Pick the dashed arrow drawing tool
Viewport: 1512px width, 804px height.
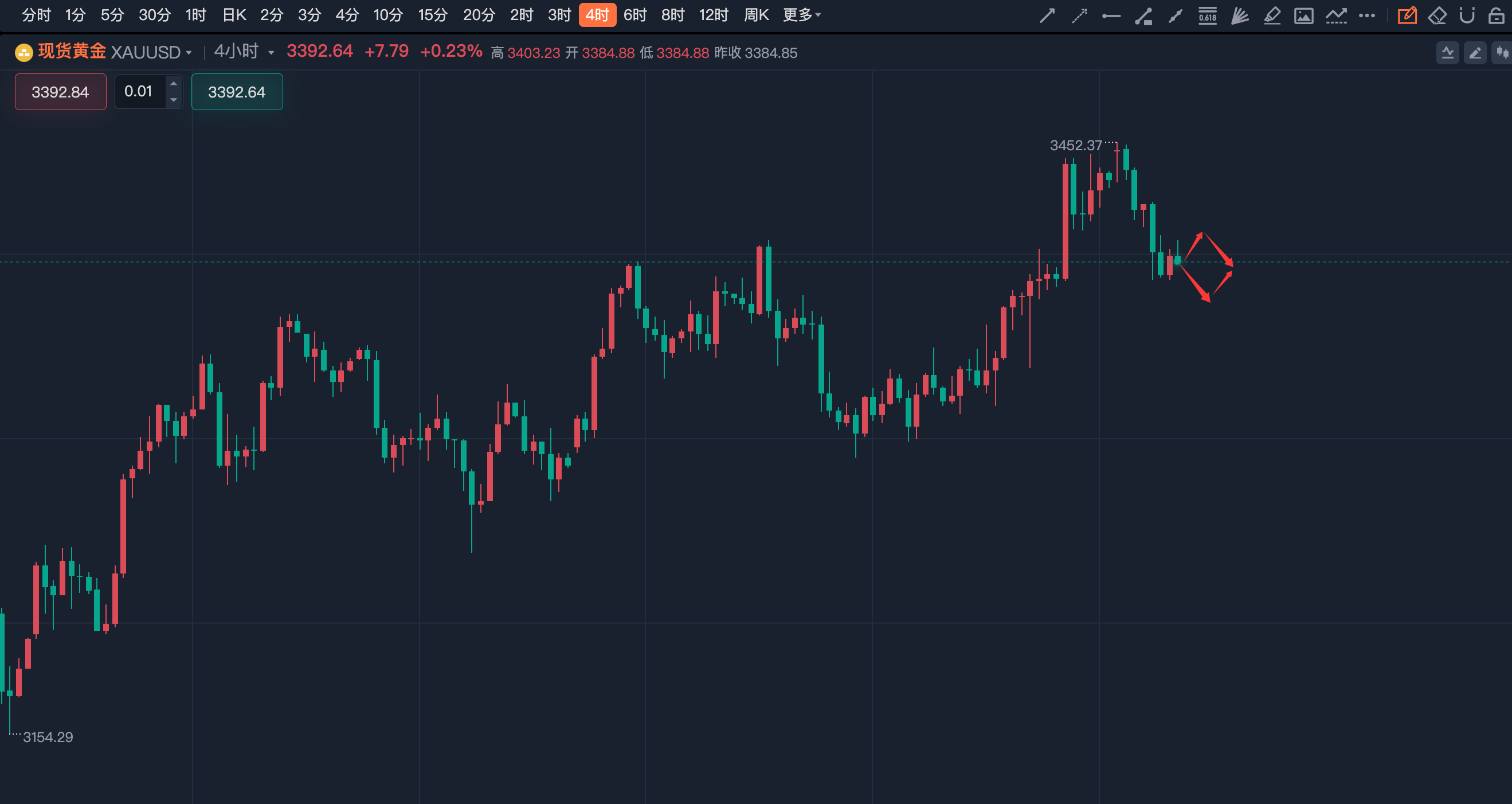point(1079,15)
